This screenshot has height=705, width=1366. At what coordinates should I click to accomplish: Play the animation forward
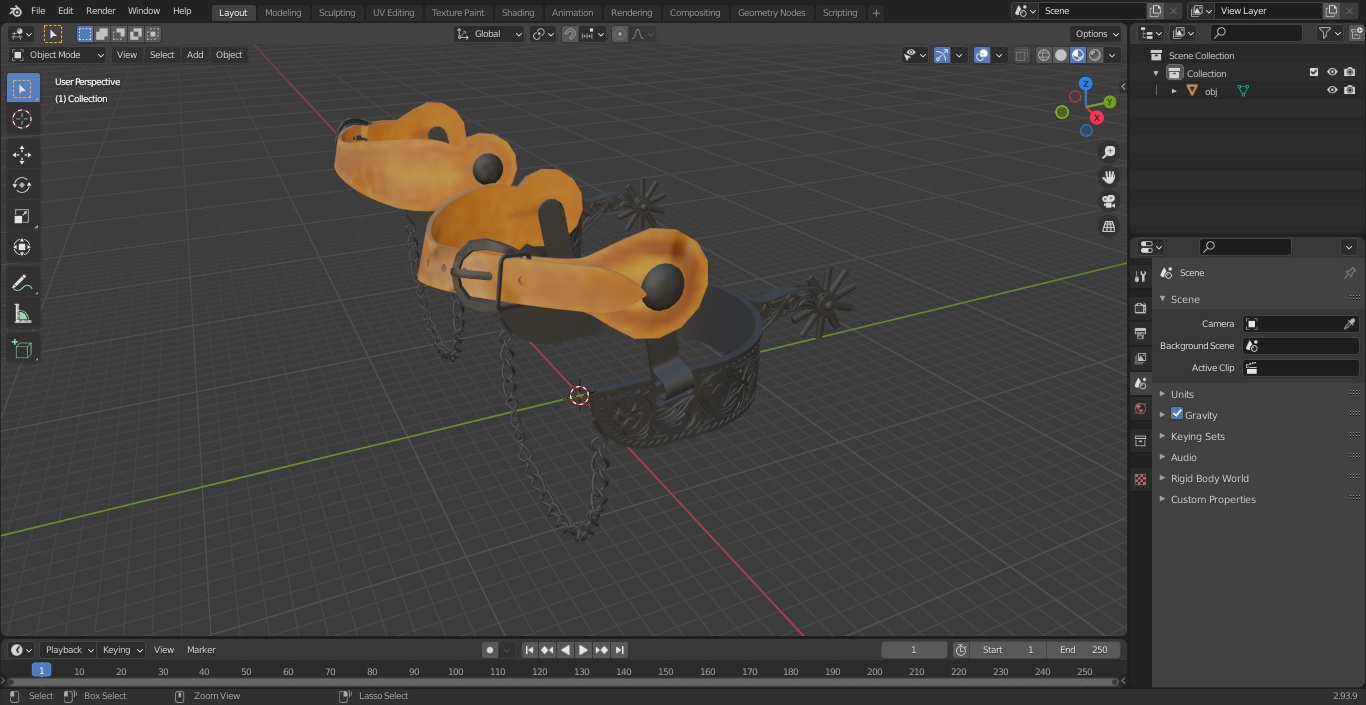coord(584,650)
